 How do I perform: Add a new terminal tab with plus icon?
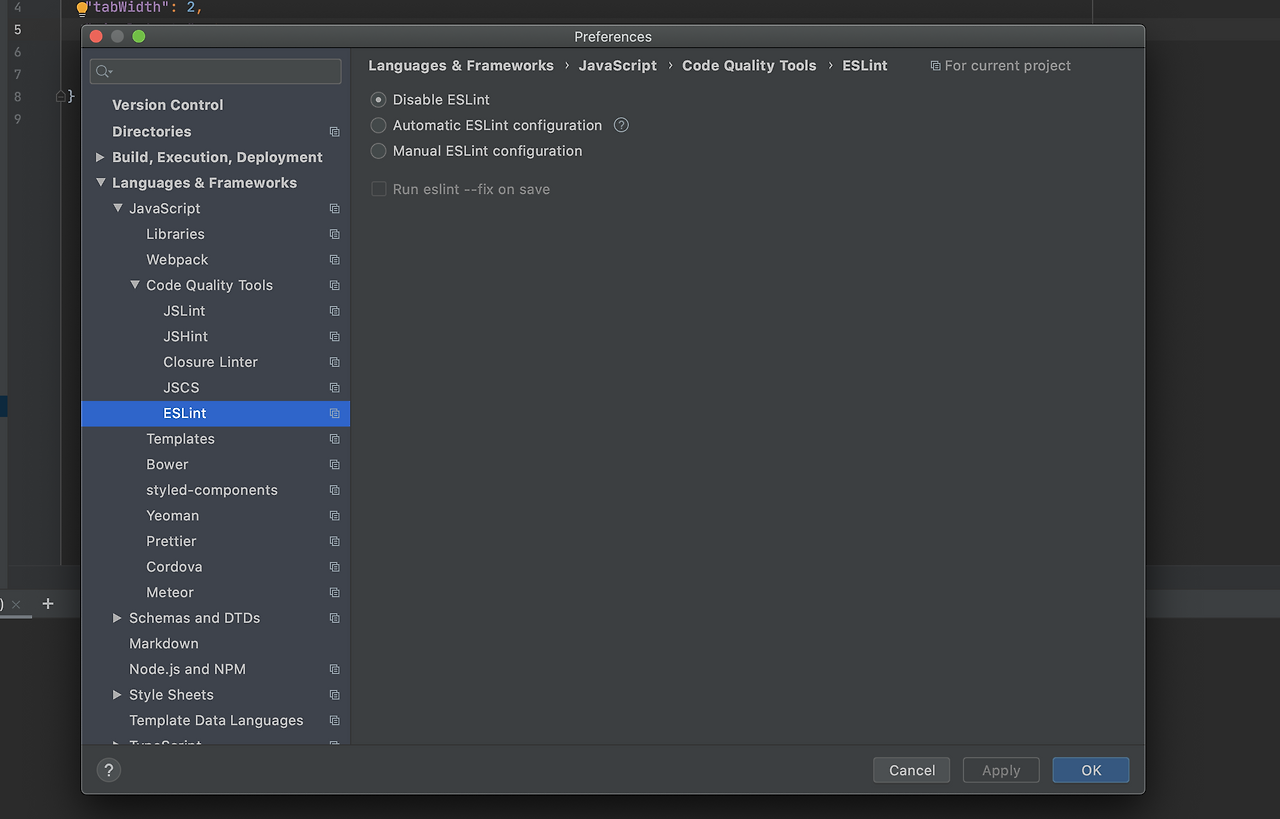click(47, 603)
